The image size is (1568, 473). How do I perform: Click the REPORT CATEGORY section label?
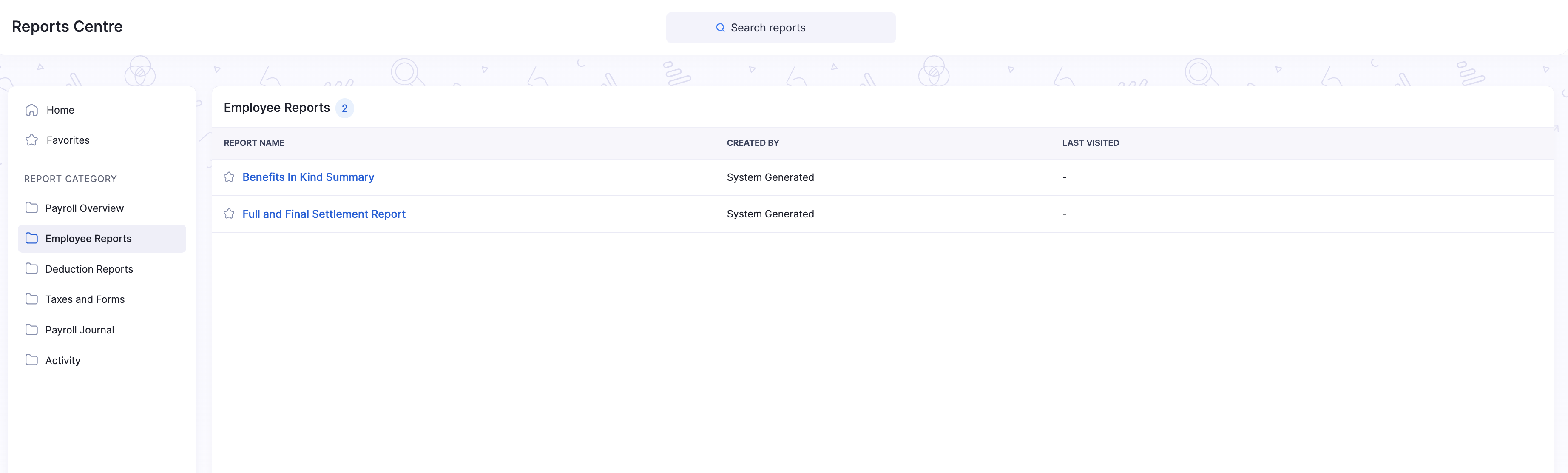(70, 179)
